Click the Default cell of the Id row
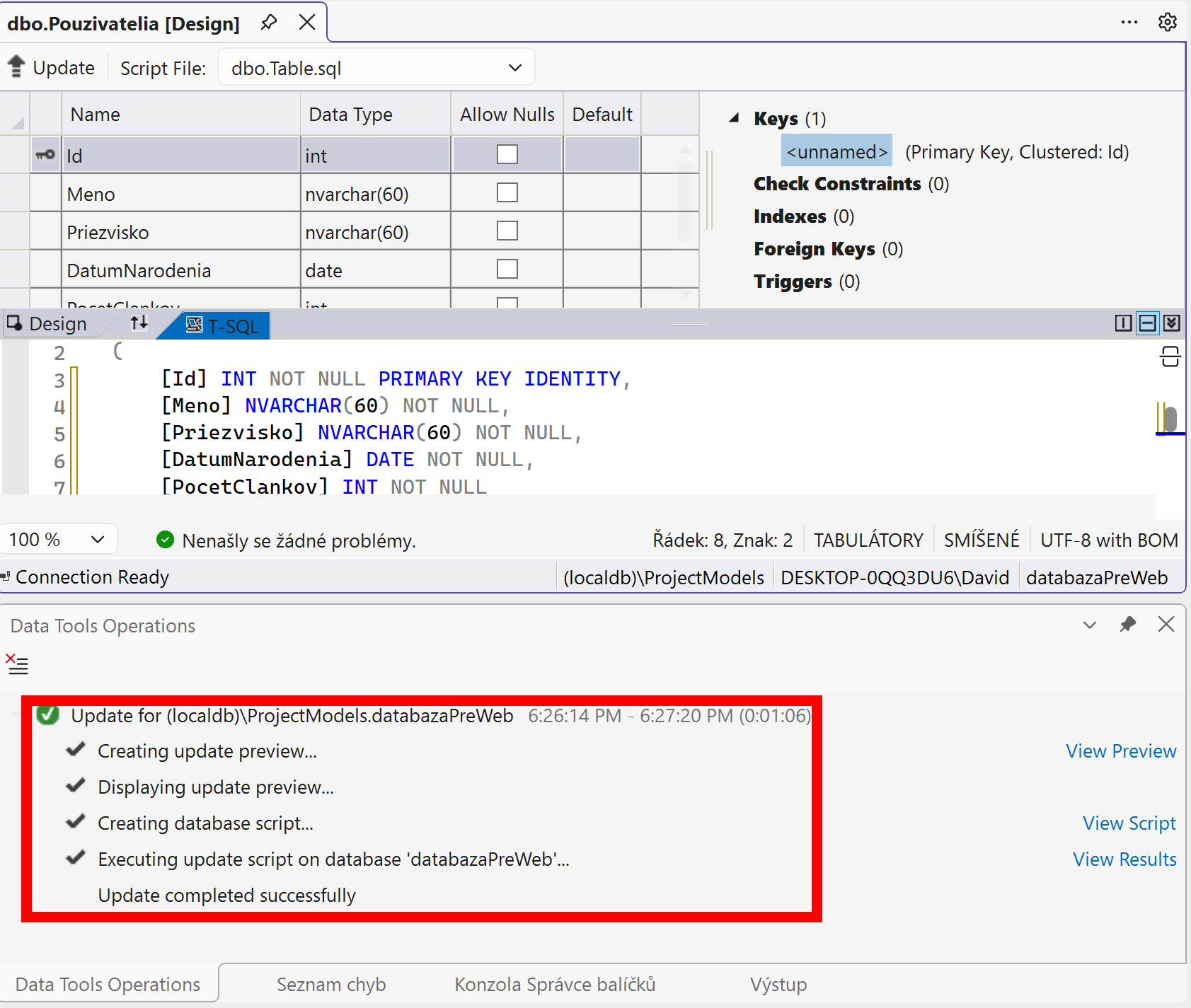The width and height of the screenshot is (1191, 1008). (602, 155)
